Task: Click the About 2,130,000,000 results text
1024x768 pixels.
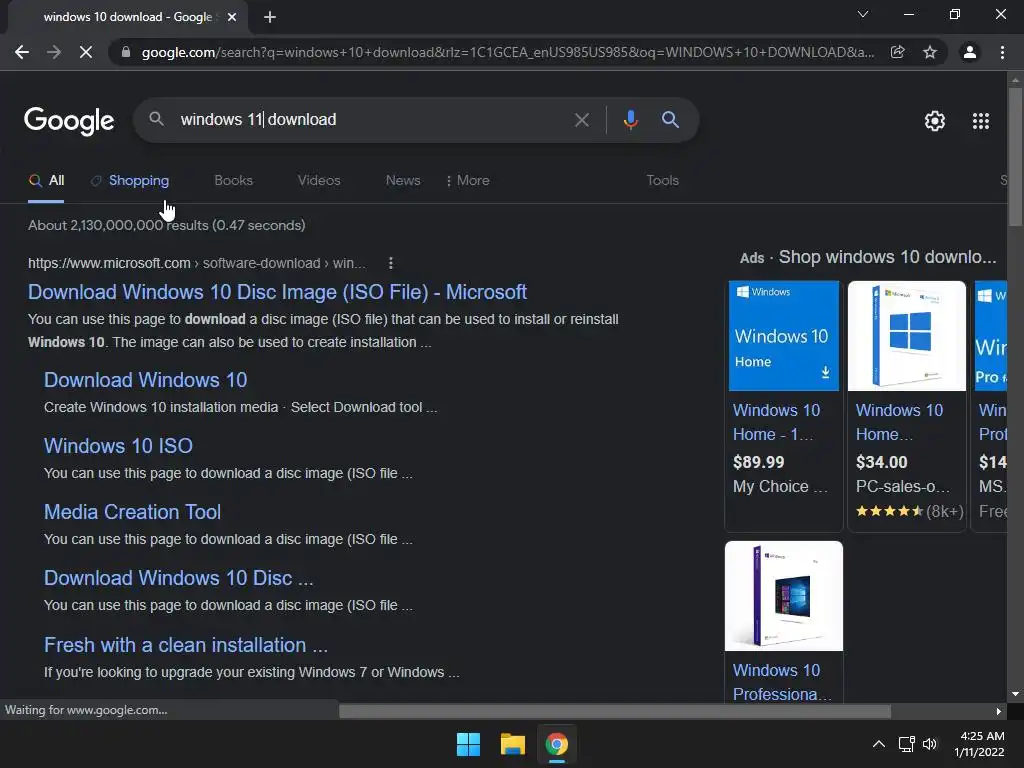Action: [167, 225]
